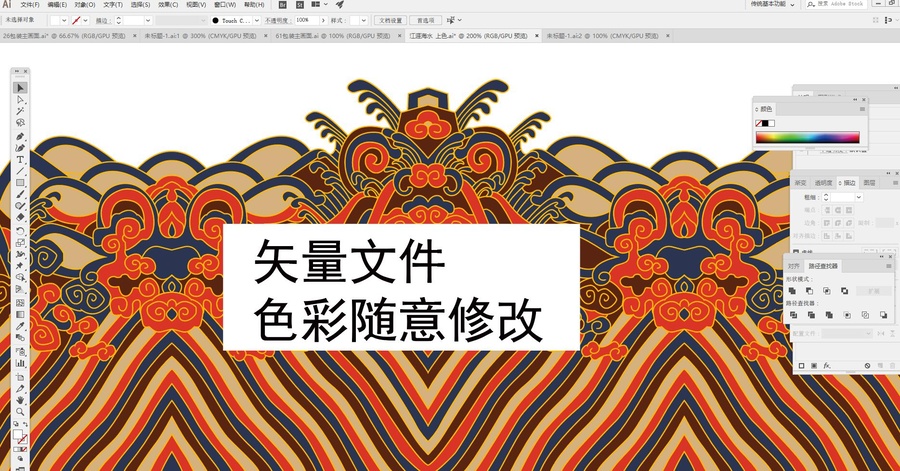Click Divide in the Pathfinder row
900x471 pixels.
point(793,315)
